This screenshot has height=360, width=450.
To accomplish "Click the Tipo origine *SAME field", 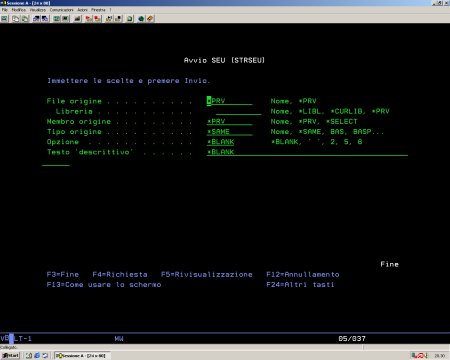I will click(x=229, y=132).
